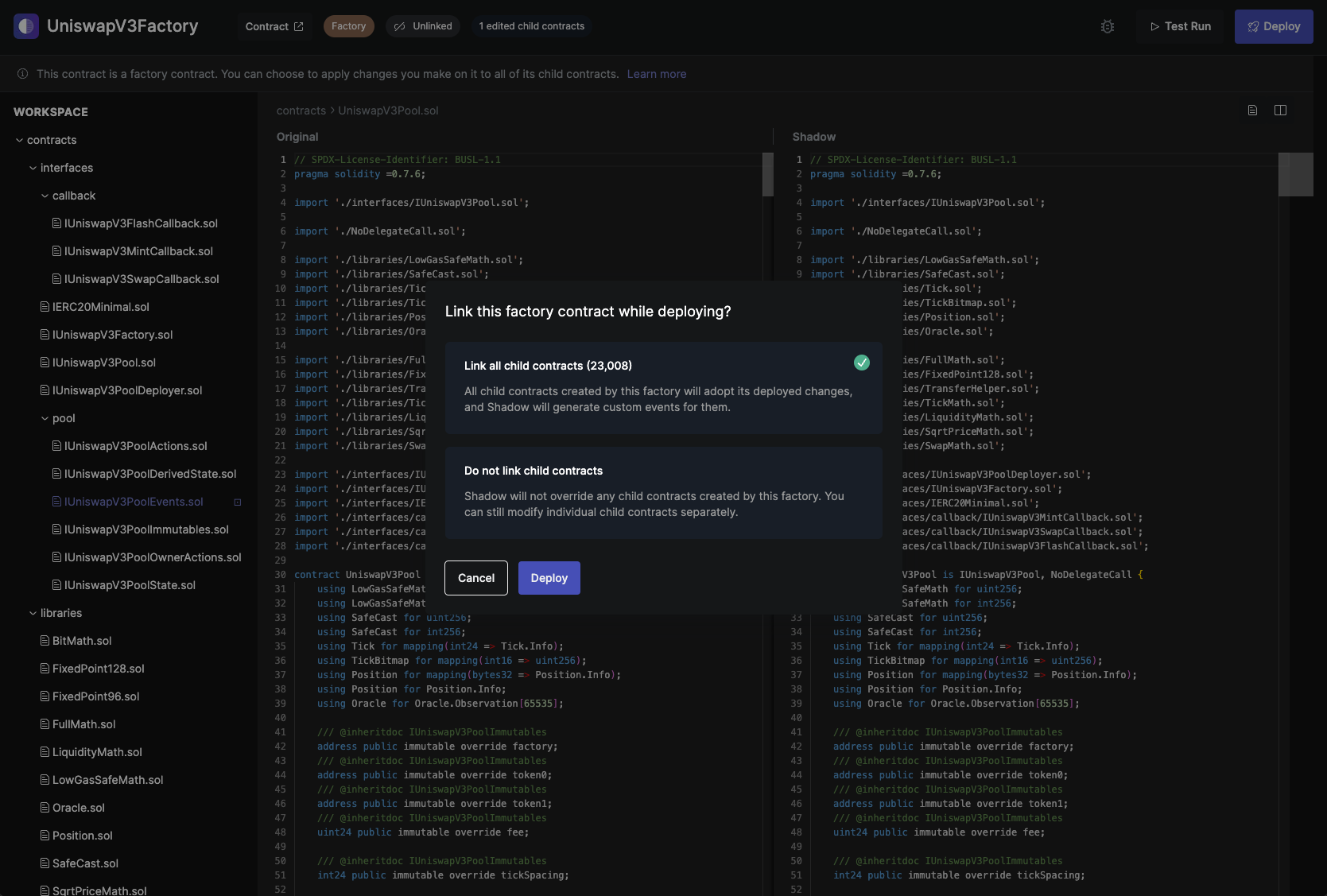1327x896 pixels.
Task: Click the modified marker on IUniswapV3PoolEvents.sol
Action: 237,502
